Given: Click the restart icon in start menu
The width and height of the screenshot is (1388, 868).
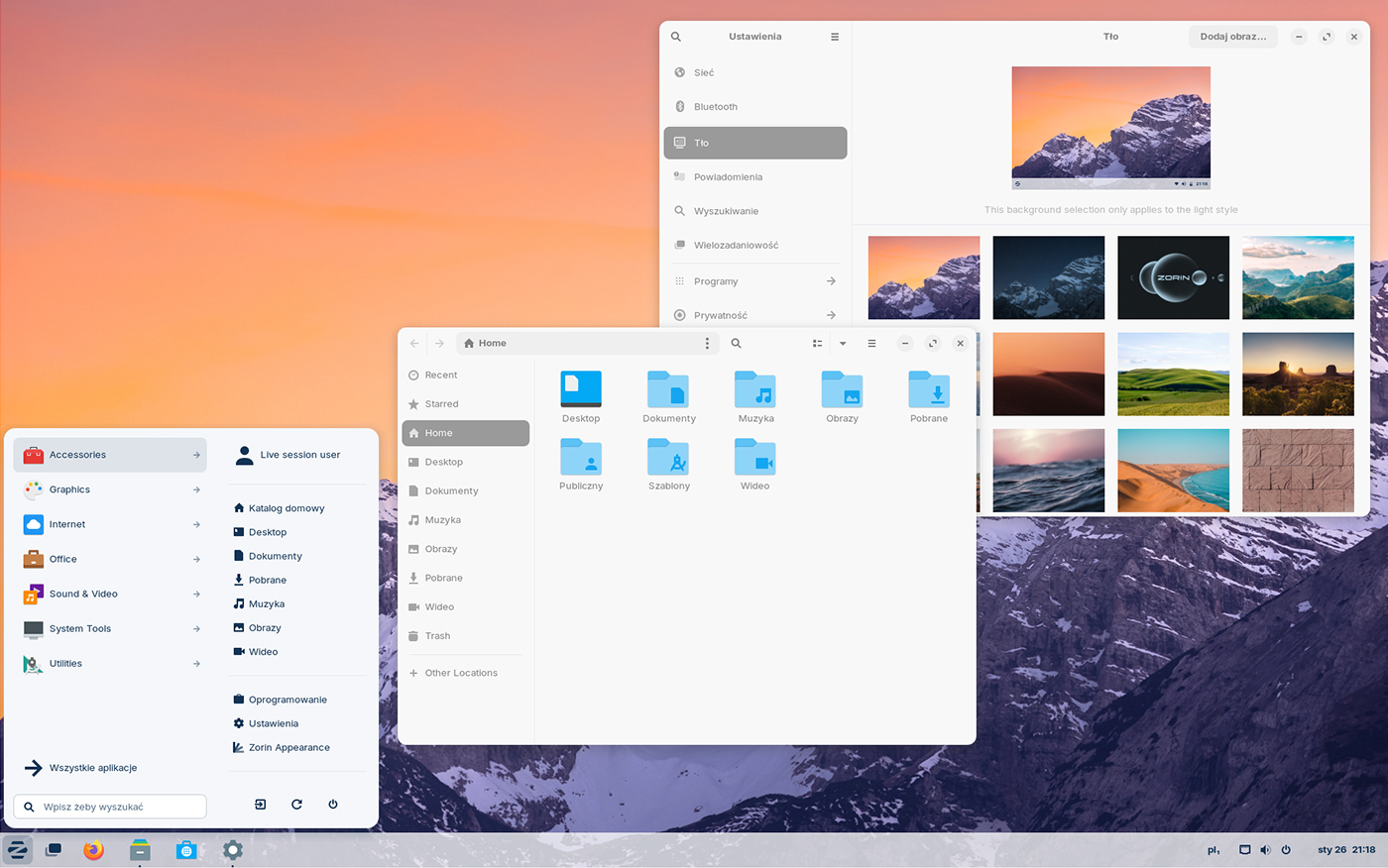Looking at the screenshot, I should [296, 805].
